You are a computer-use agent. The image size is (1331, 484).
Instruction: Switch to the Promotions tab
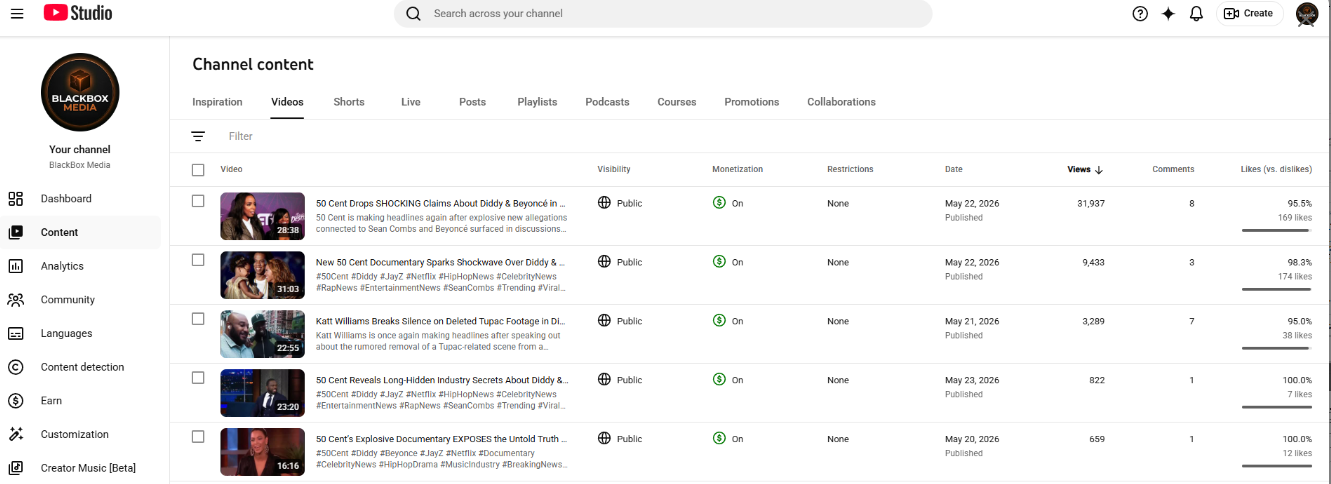(x=752, y=102)
